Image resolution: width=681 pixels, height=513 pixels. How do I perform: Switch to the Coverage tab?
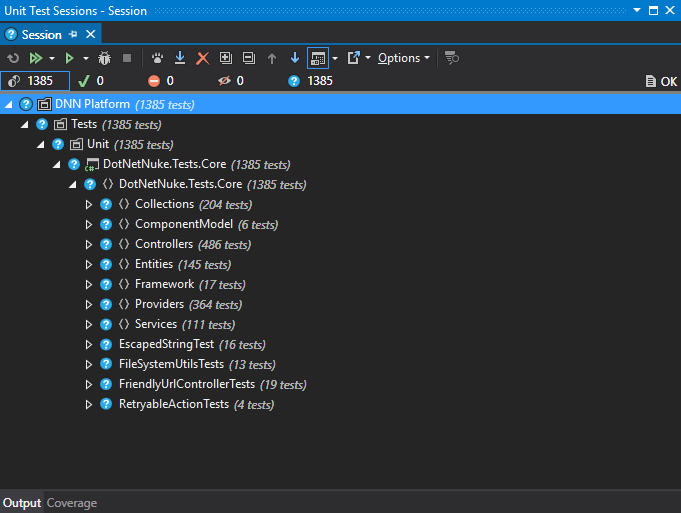[72, 503]
